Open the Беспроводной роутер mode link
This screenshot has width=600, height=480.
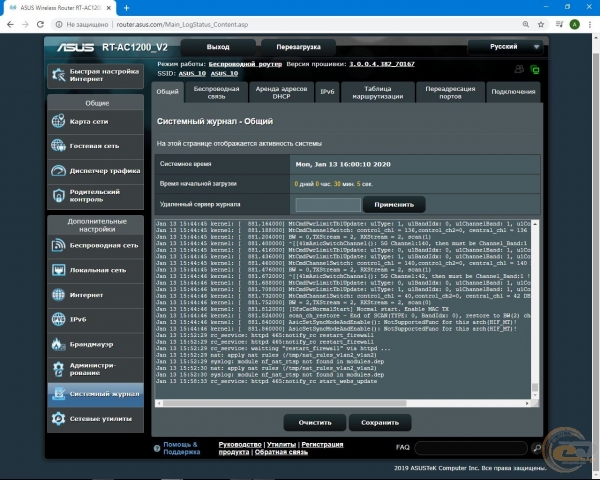pyautogui.click(x=245, y=64)
